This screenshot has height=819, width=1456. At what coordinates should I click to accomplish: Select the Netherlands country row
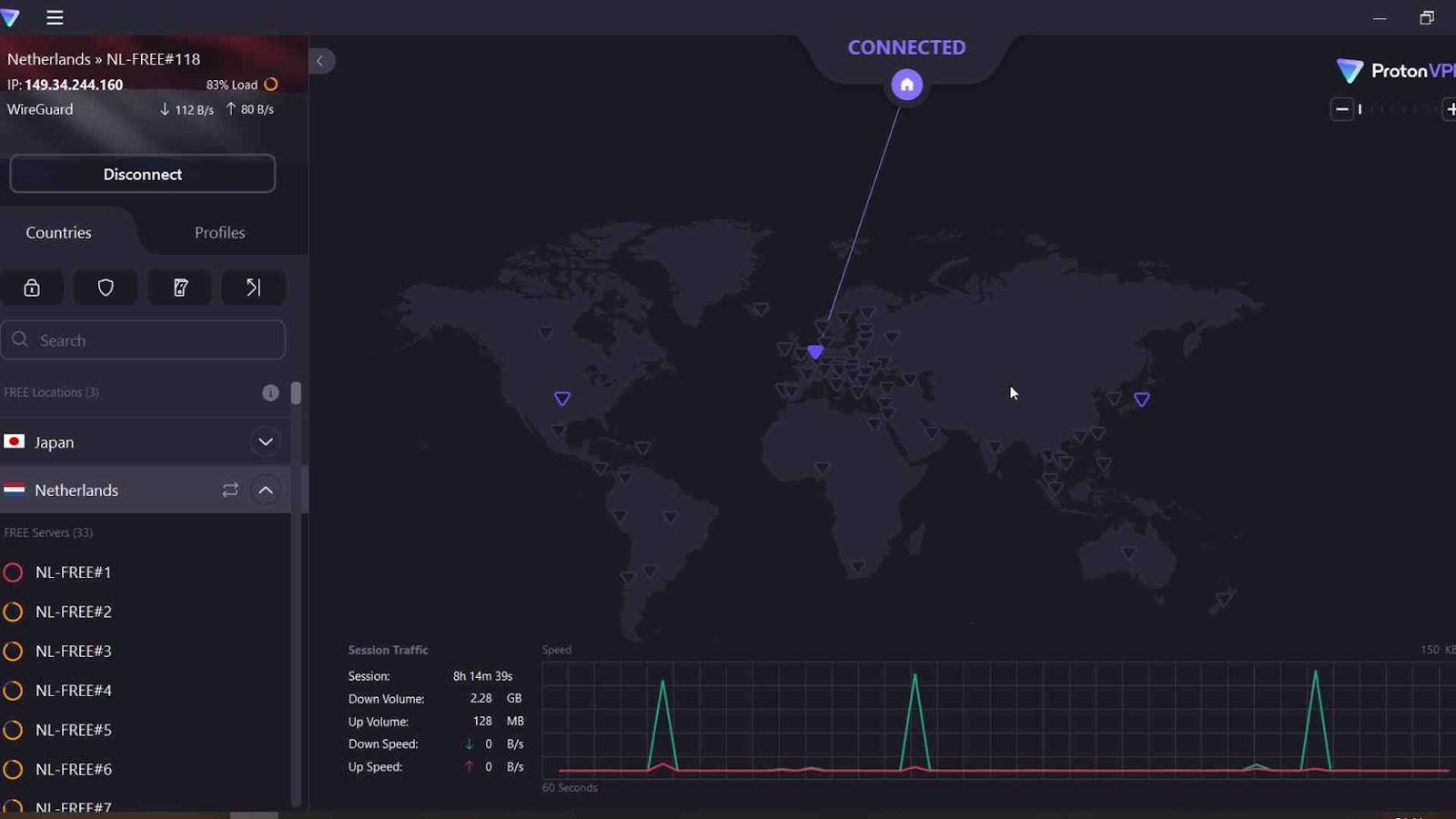pyautogui.click(x=146, y=490)
